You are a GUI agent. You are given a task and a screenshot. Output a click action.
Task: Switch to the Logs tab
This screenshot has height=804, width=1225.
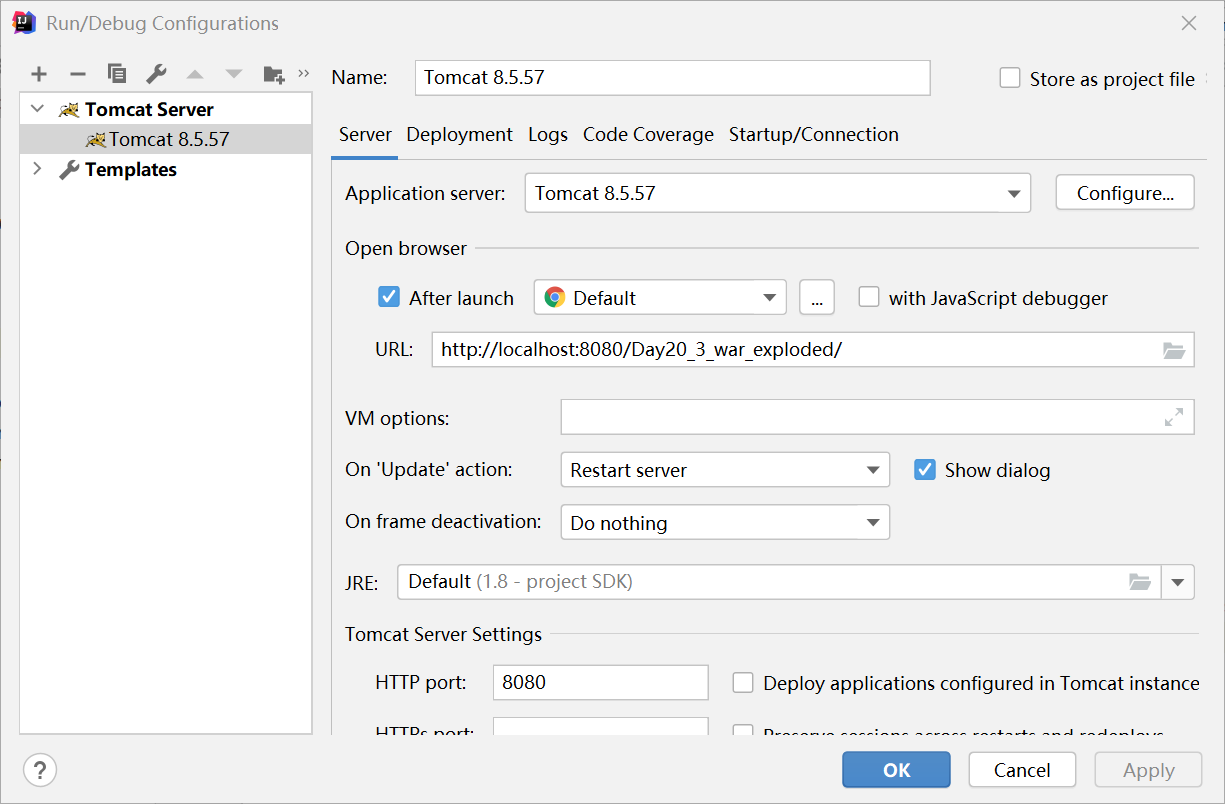point(548,135)
